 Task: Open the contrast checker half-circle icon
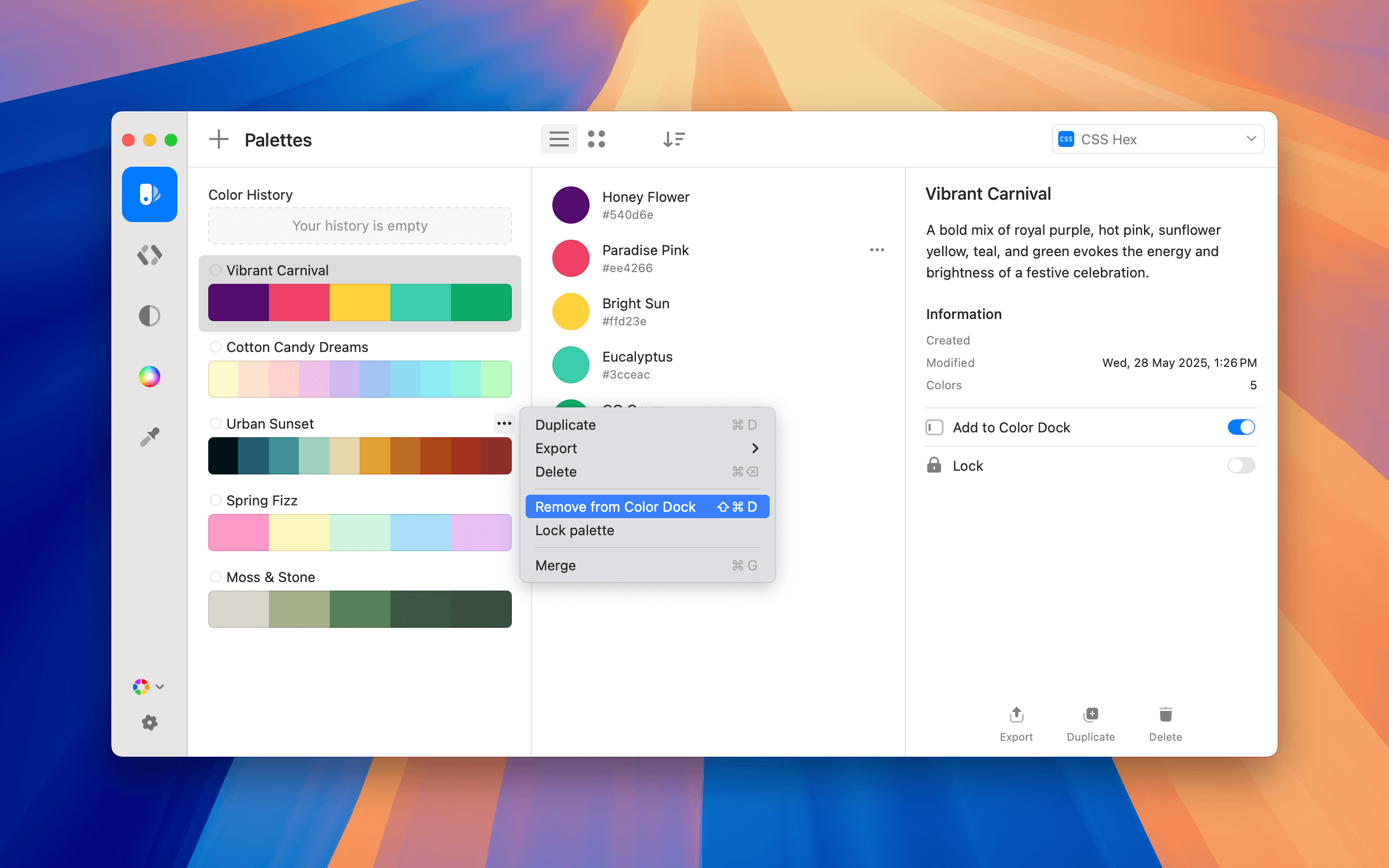pos(149,316)
